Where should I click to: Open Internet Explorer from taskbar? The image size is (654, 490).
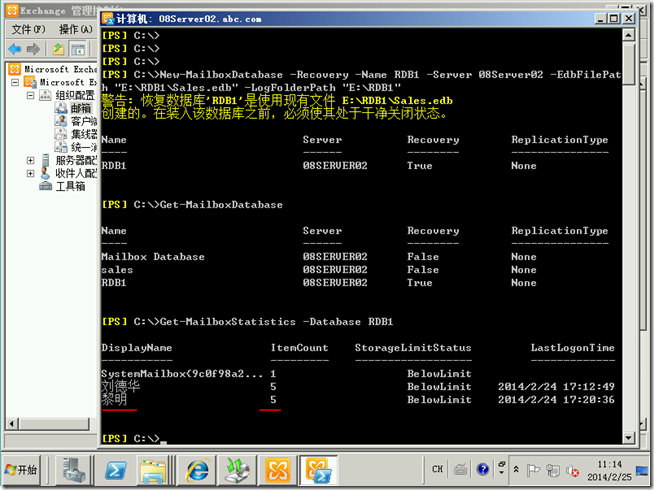coord(197,471)
